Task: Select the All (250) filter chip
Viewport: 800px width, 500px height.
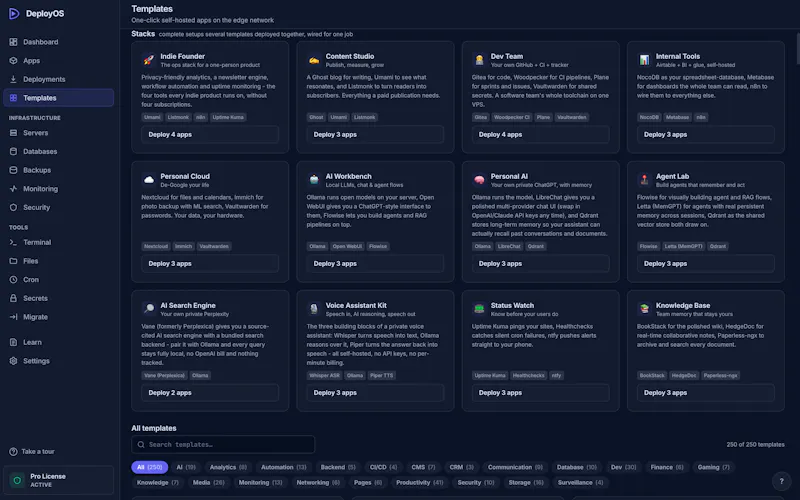Action: 149,467
